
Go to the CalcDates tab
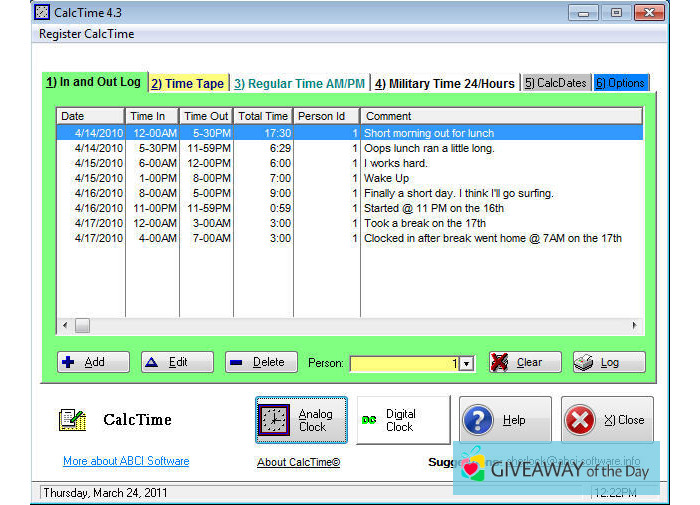click(556, 83)
